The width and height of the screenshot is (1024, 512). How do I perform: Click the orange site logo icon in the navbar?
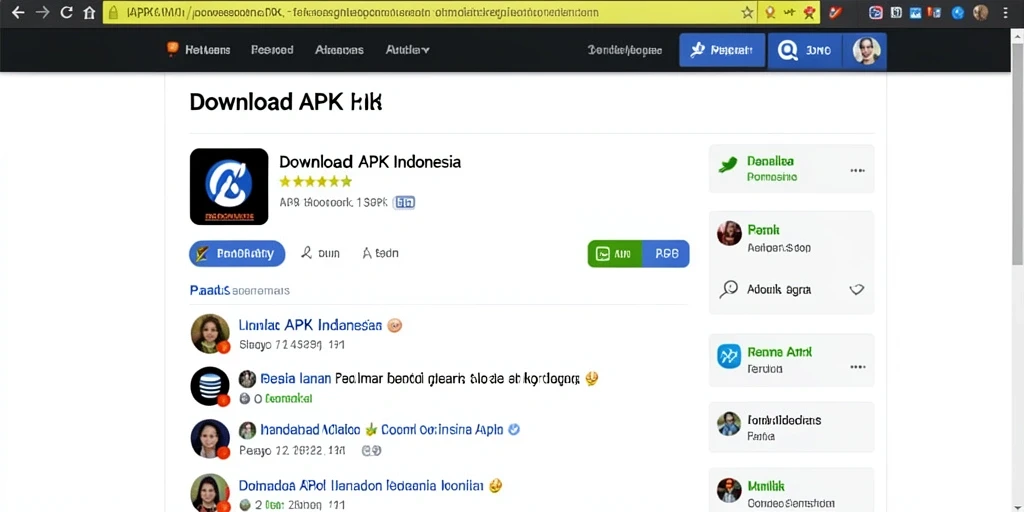(172, 49)
